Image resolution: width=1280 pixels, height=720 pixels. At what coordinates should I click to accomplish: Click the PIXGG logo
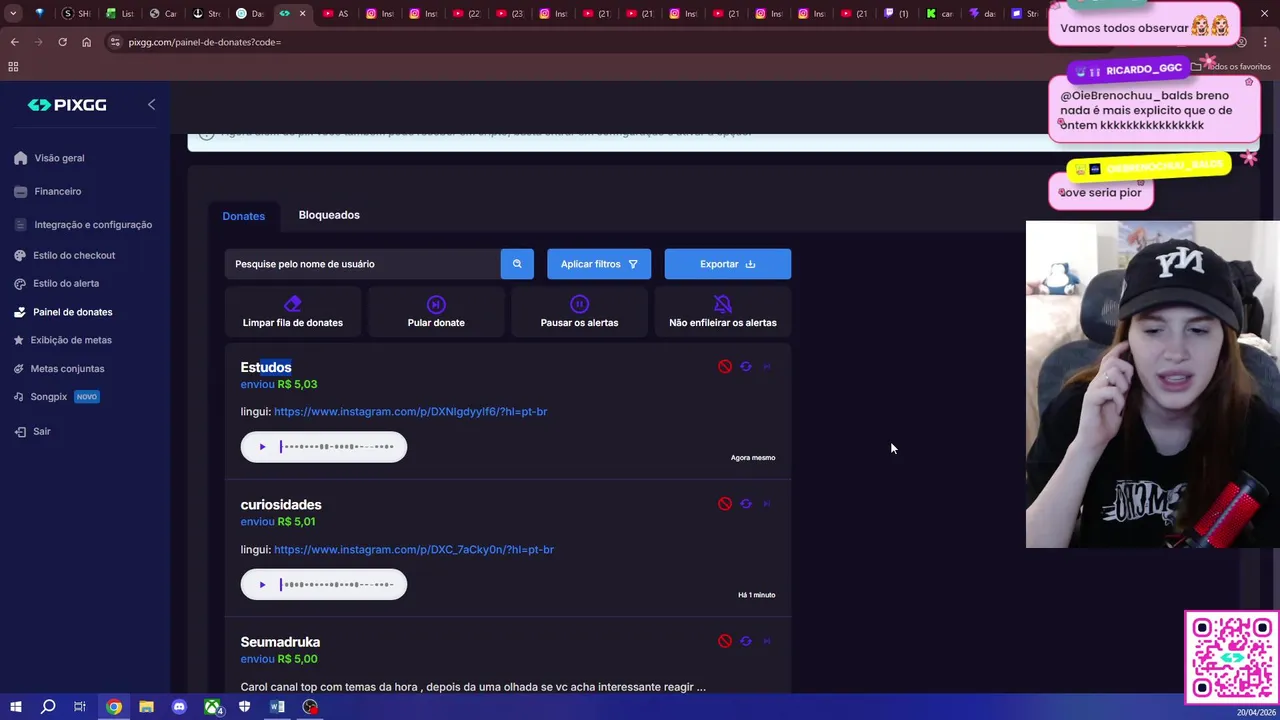click(x=67, y=105)
